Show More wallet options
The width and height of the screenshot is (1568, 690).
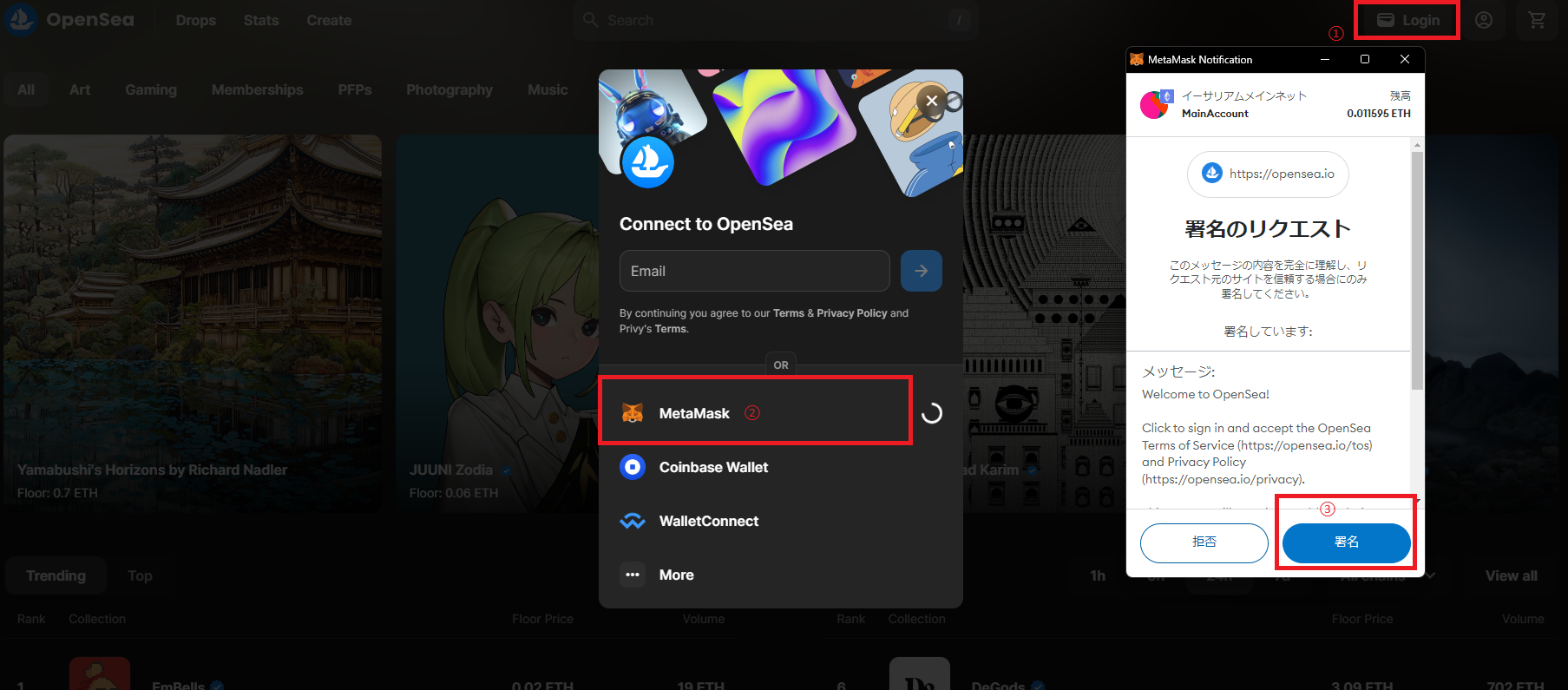tap(781, 575)
